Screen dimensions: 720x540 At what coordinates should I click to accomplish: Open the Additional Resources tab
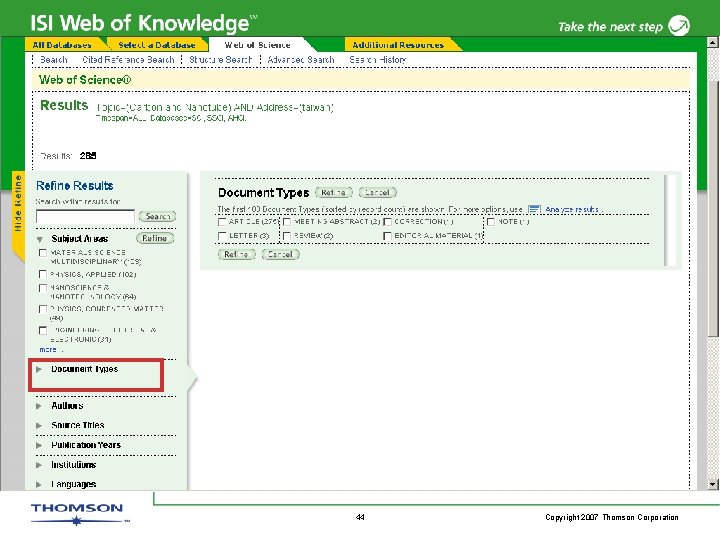click(398, 45)
